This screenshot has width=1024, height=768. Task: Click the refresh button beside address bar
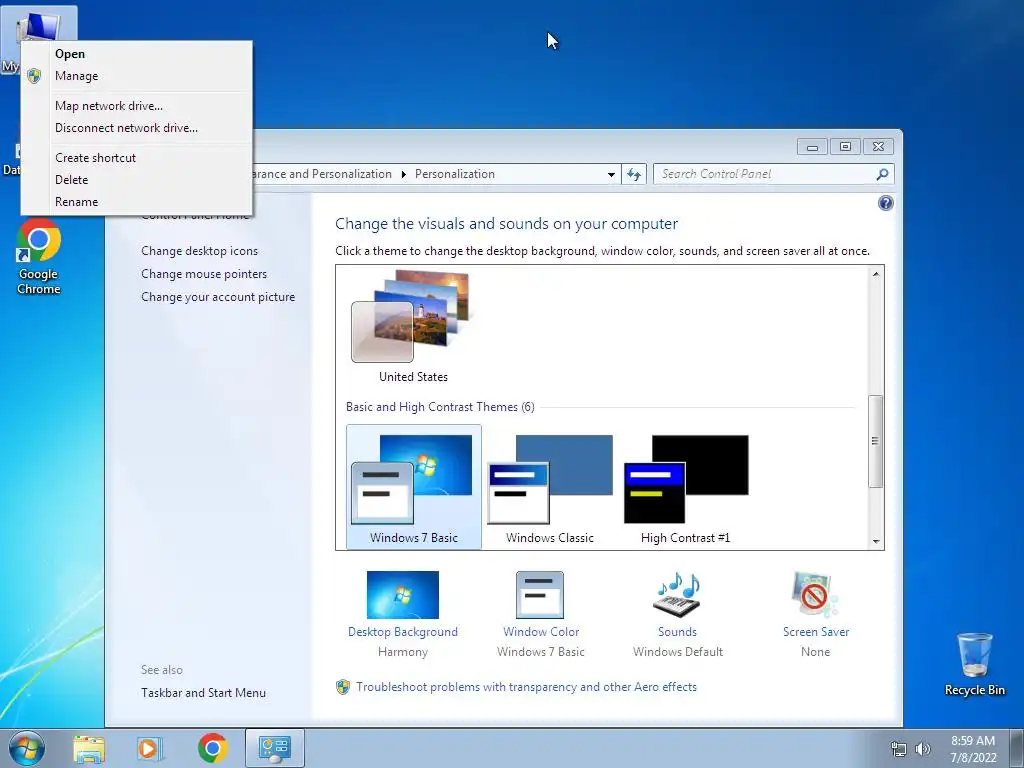[633, 174]
